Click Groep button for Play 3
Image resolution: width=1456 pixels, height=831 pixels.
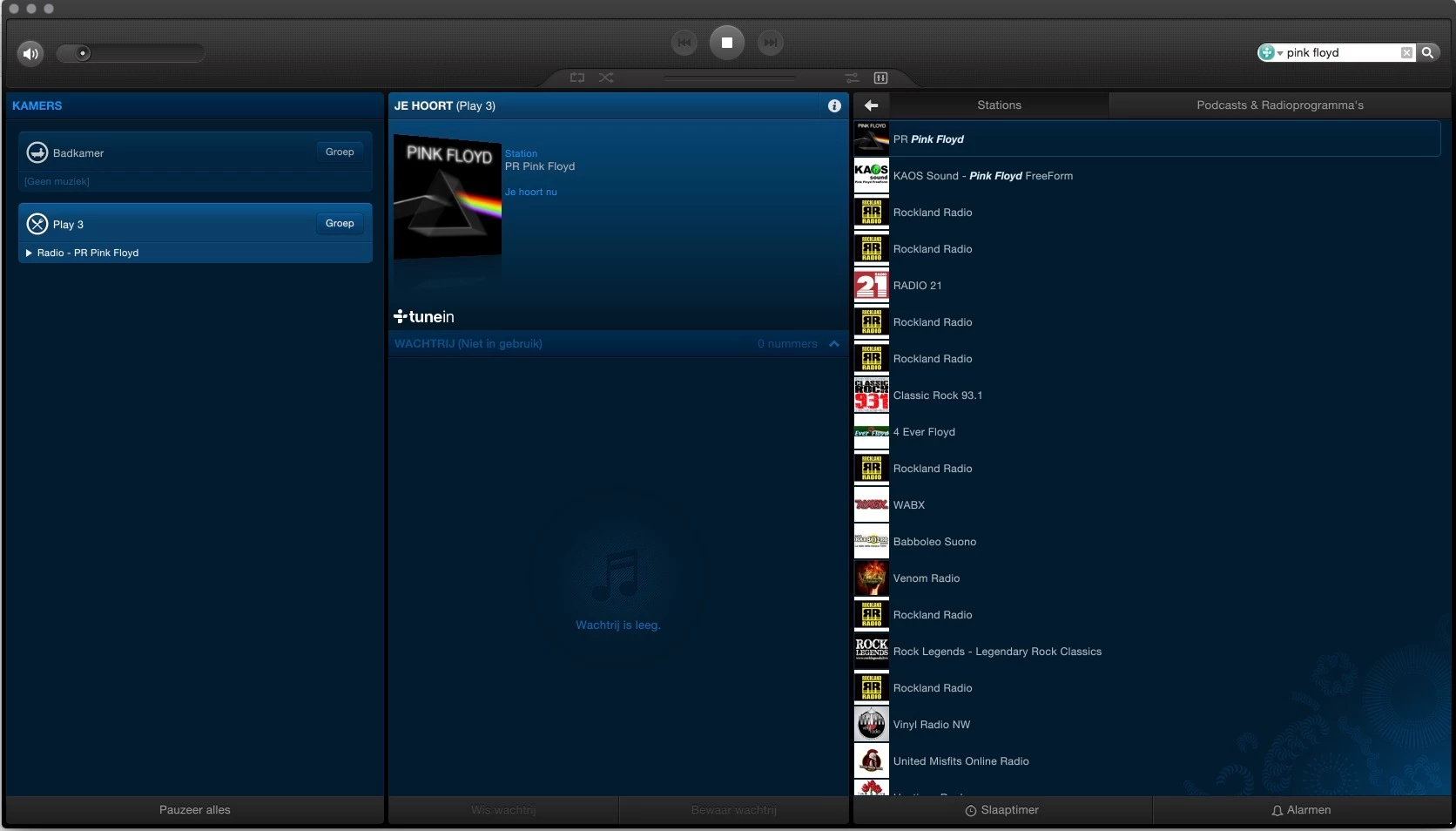[x=340, y=223]
